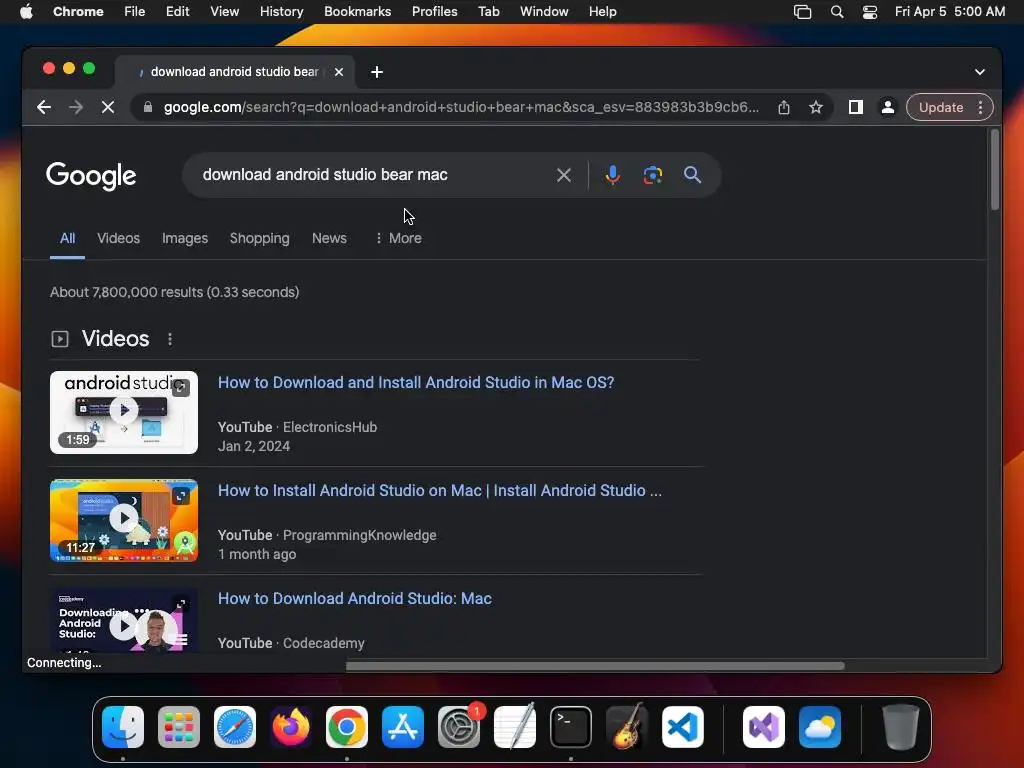
Task: Expand the tab search chevron
Action: [x=980, y=72]
